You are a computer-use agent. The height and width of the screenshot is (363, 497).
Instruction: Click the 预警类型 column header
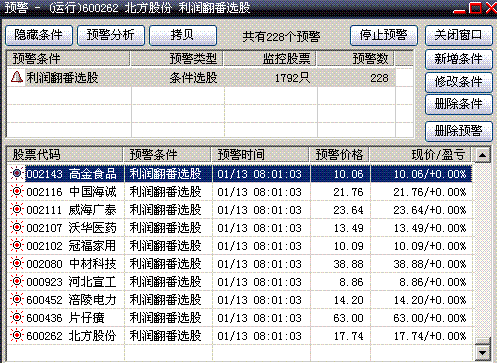(x=177, y=59)
